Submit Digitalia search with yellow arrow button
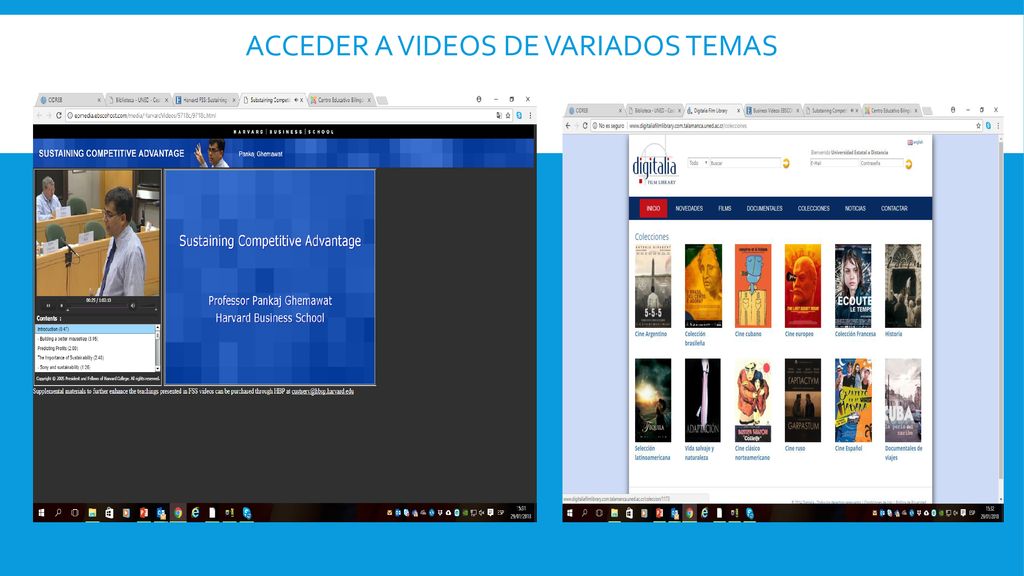The height and width of the screenshot is (576, 1024). [x=786, y=163]
